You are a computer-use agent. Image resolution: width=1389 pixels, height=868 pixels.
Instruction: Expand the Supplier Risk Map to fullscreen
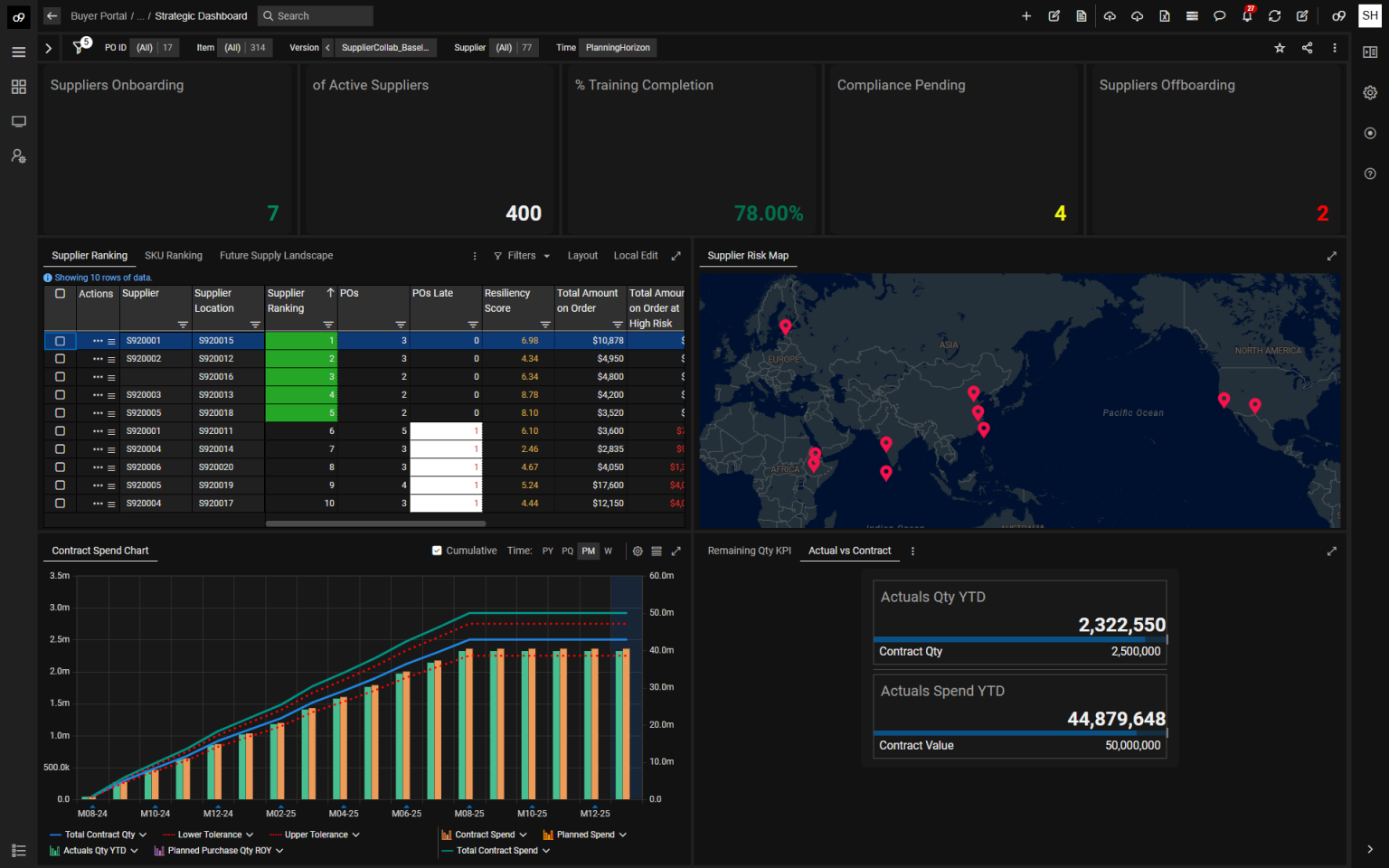pos(1332,256)
